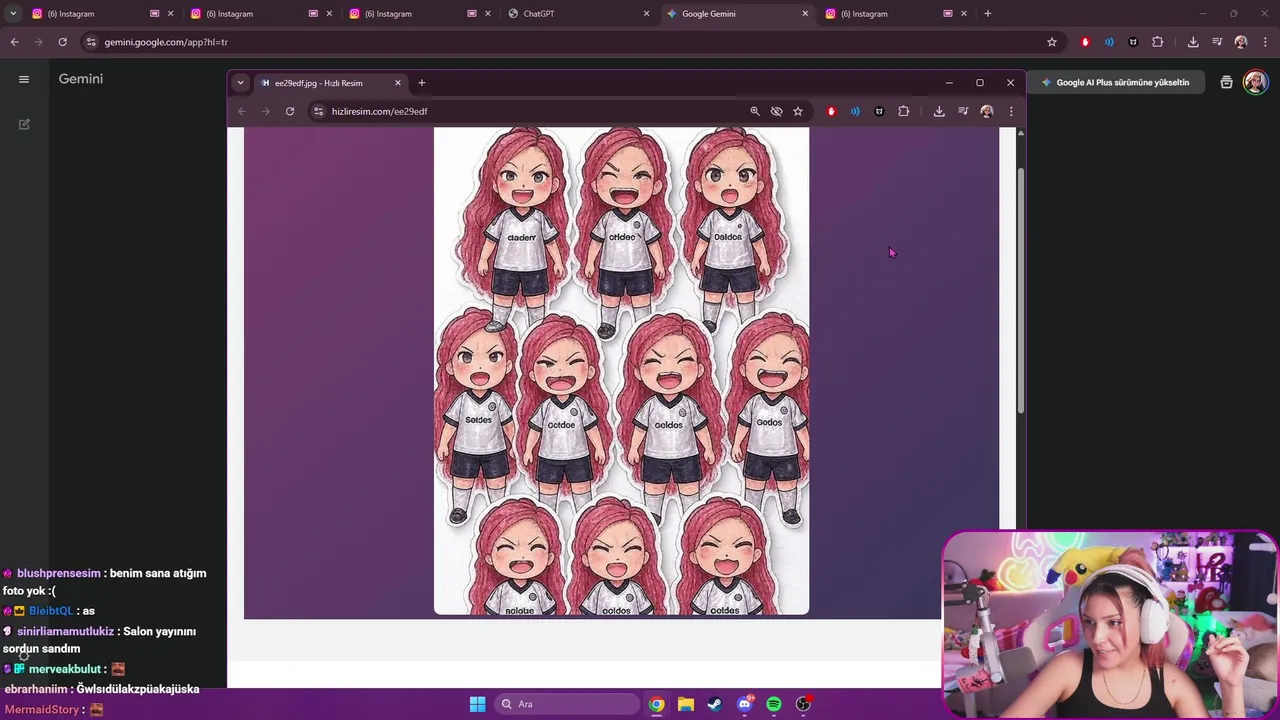This screenshot has width=1280, height=720.
Task: Toggle crossed-eye tracking protection icon
Action: point(776,111)
